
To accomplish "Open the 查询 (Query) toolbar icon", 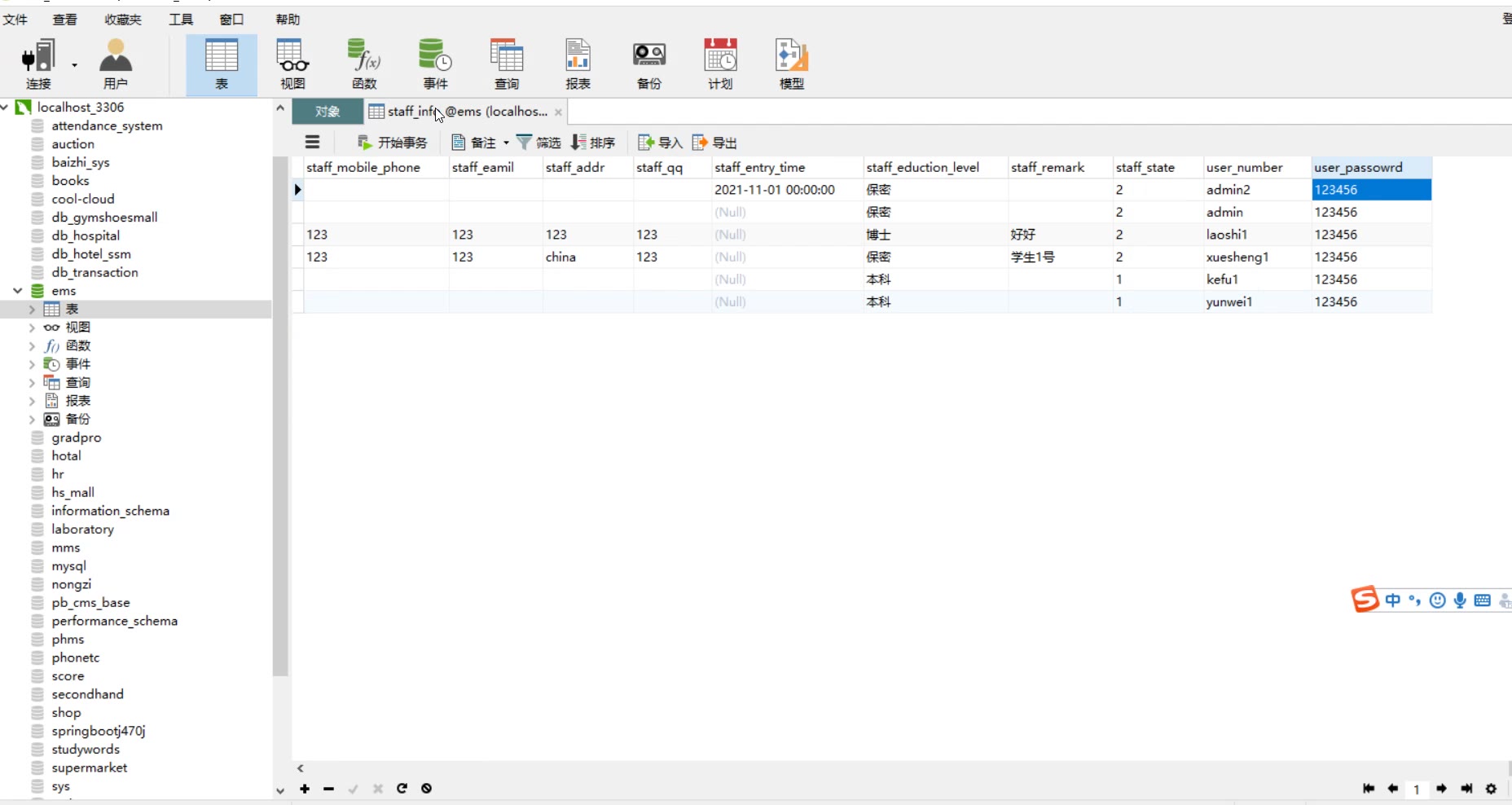I will coord(506,64).
